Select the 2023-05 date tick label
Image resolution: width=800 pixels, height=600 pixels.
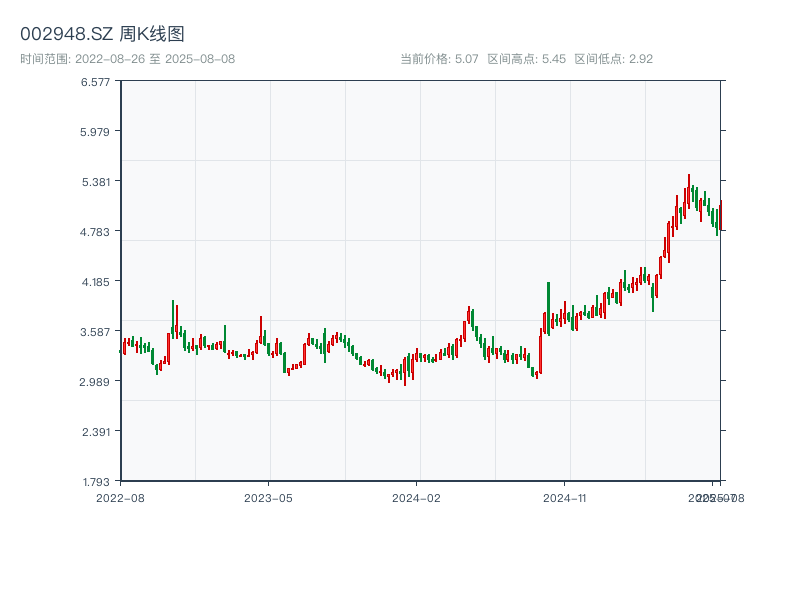click(x=269, y=497)
